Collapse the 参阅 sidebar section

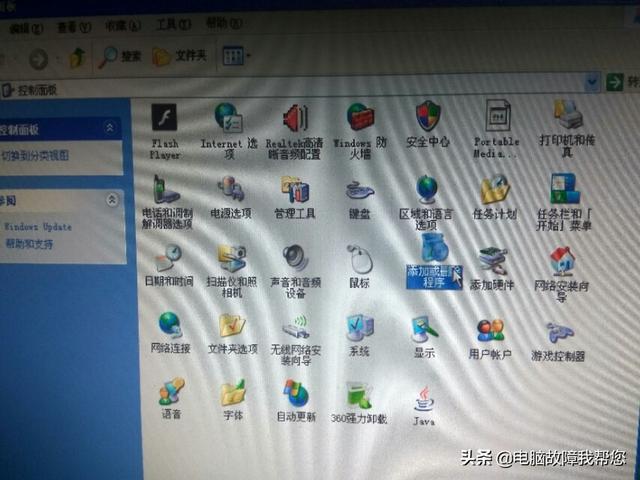pyautogui.click(x=112, y=200)
